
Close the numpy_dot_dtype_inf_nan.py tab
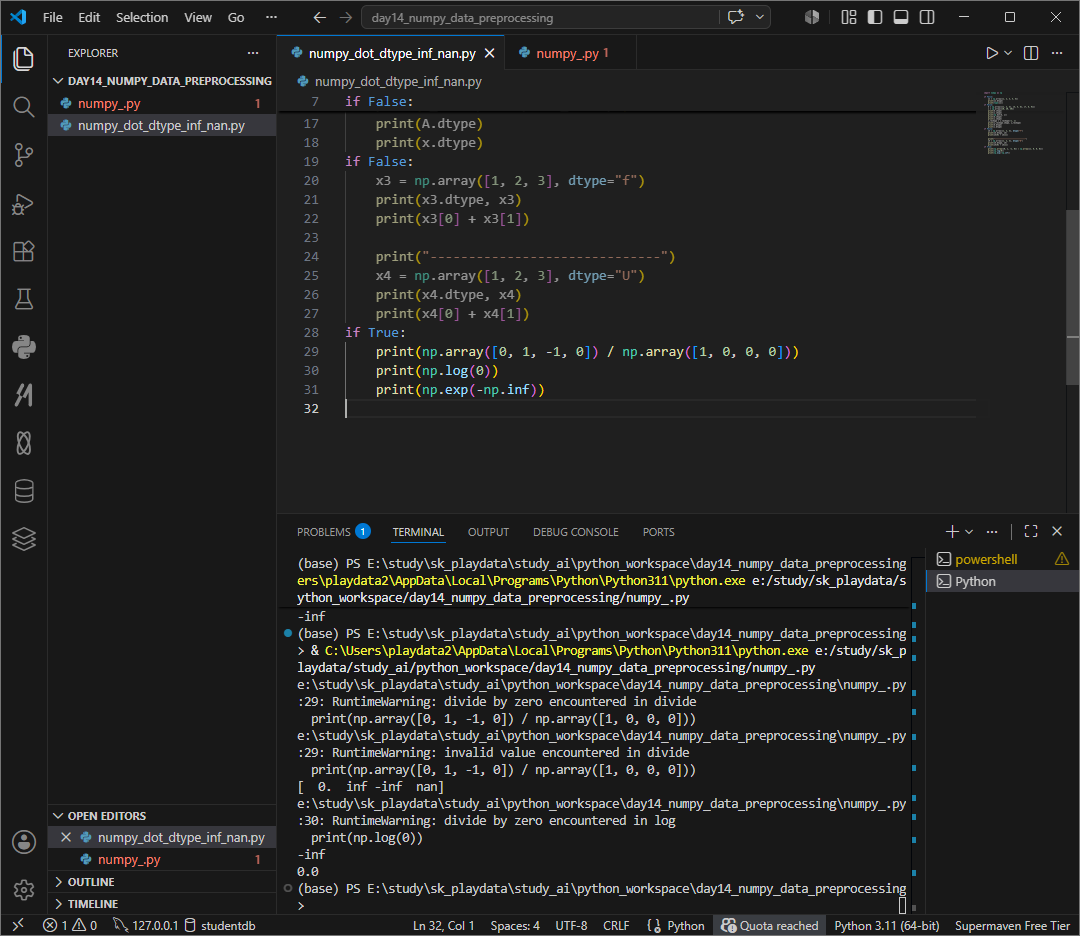pos(489,53)
